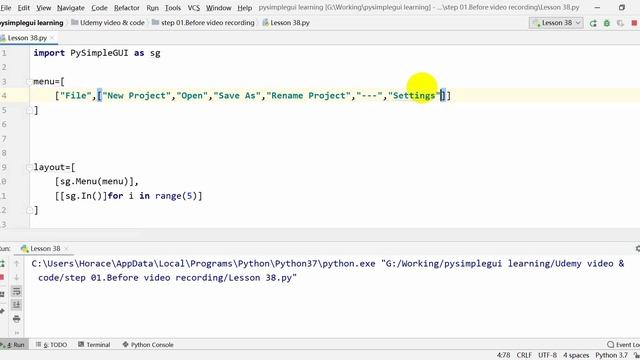Screen dimensions: 640x360
Task: Click the python.exe command path in console
Action: tap(203, 264)
